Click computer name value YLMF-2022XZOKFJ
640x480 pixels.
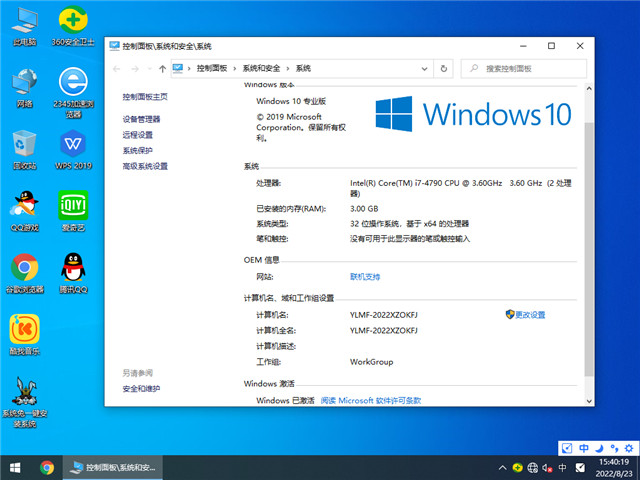tap(384, 315)
